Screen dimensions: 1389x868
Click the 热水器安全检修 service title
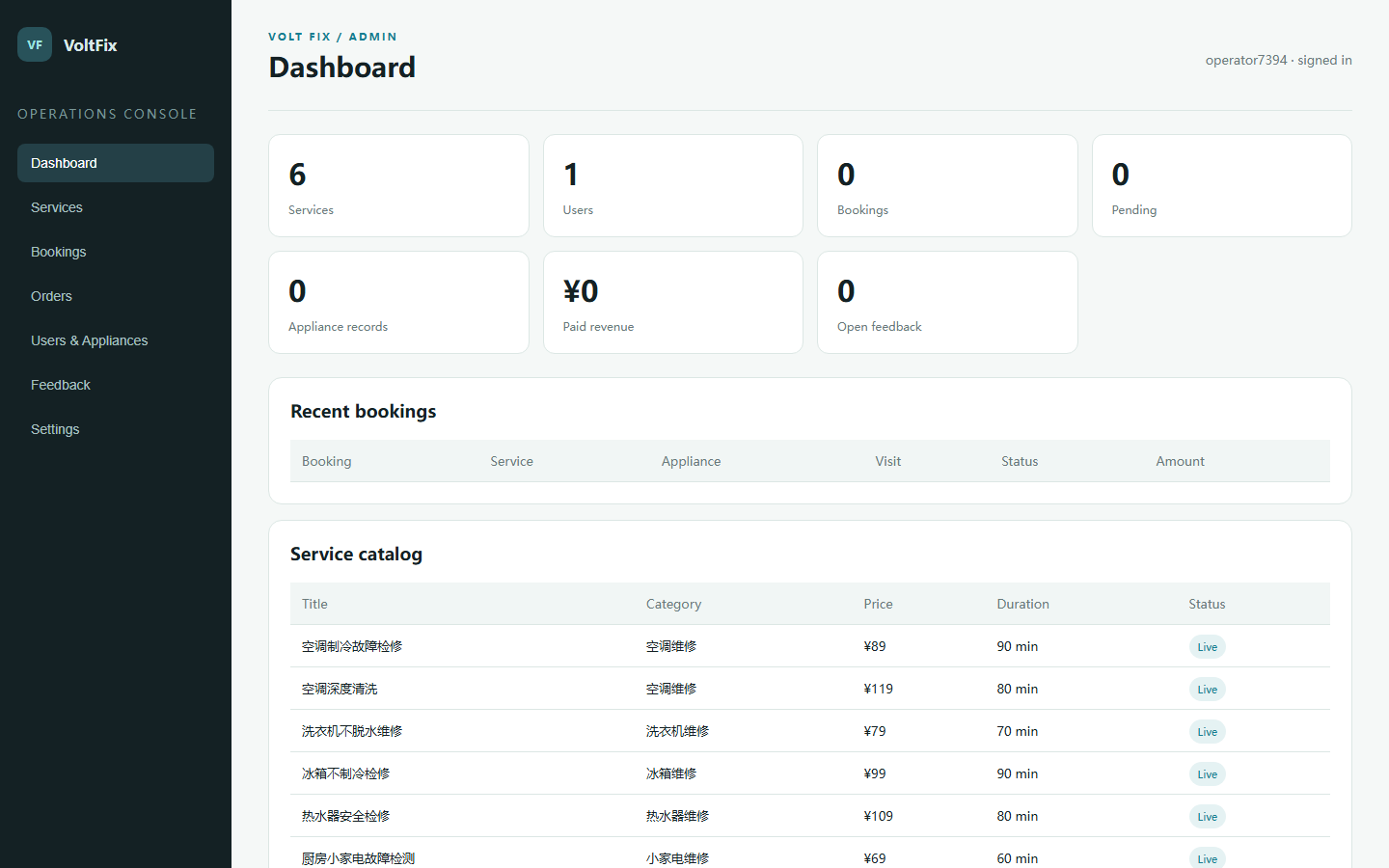click(345, 816)
